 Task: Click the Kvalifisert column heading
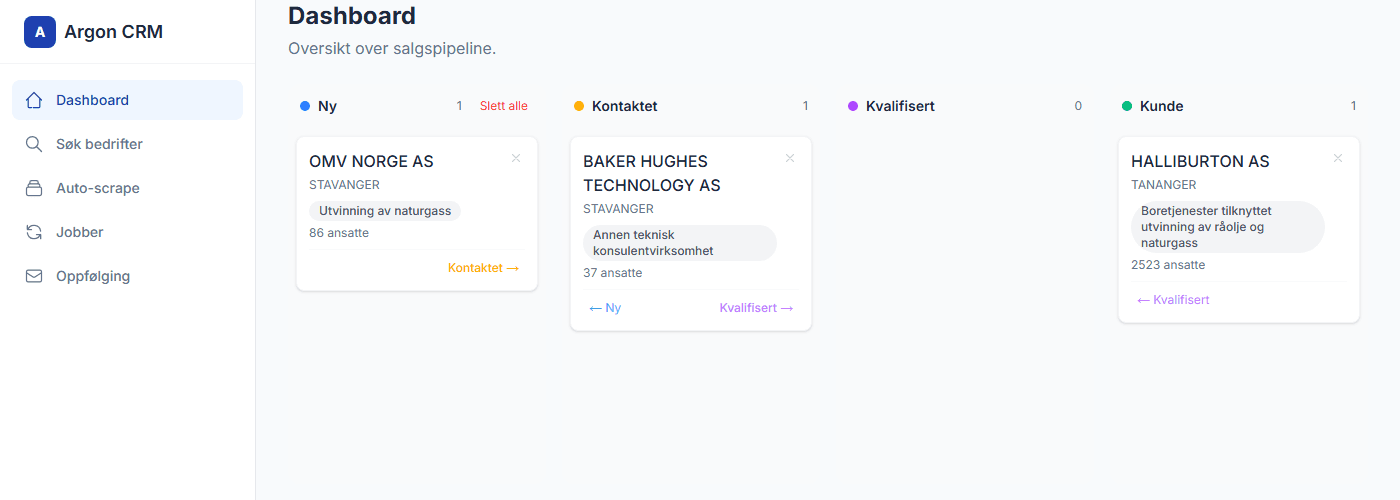click(x=900, y=106)
